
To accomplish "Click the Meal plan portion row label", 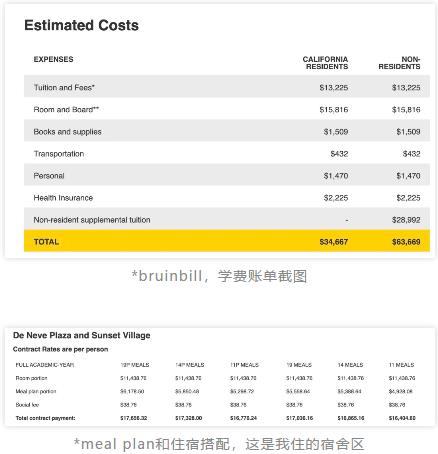I will click(x=36, y=391).
